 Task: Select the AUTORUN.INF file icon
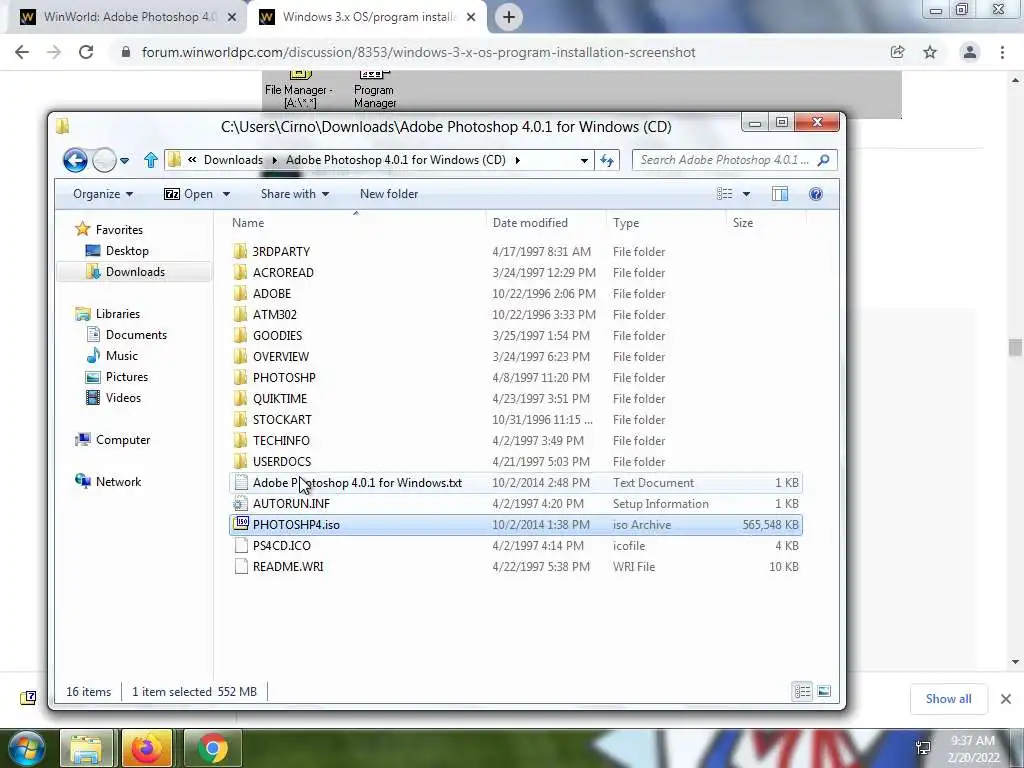click(240, 504)
